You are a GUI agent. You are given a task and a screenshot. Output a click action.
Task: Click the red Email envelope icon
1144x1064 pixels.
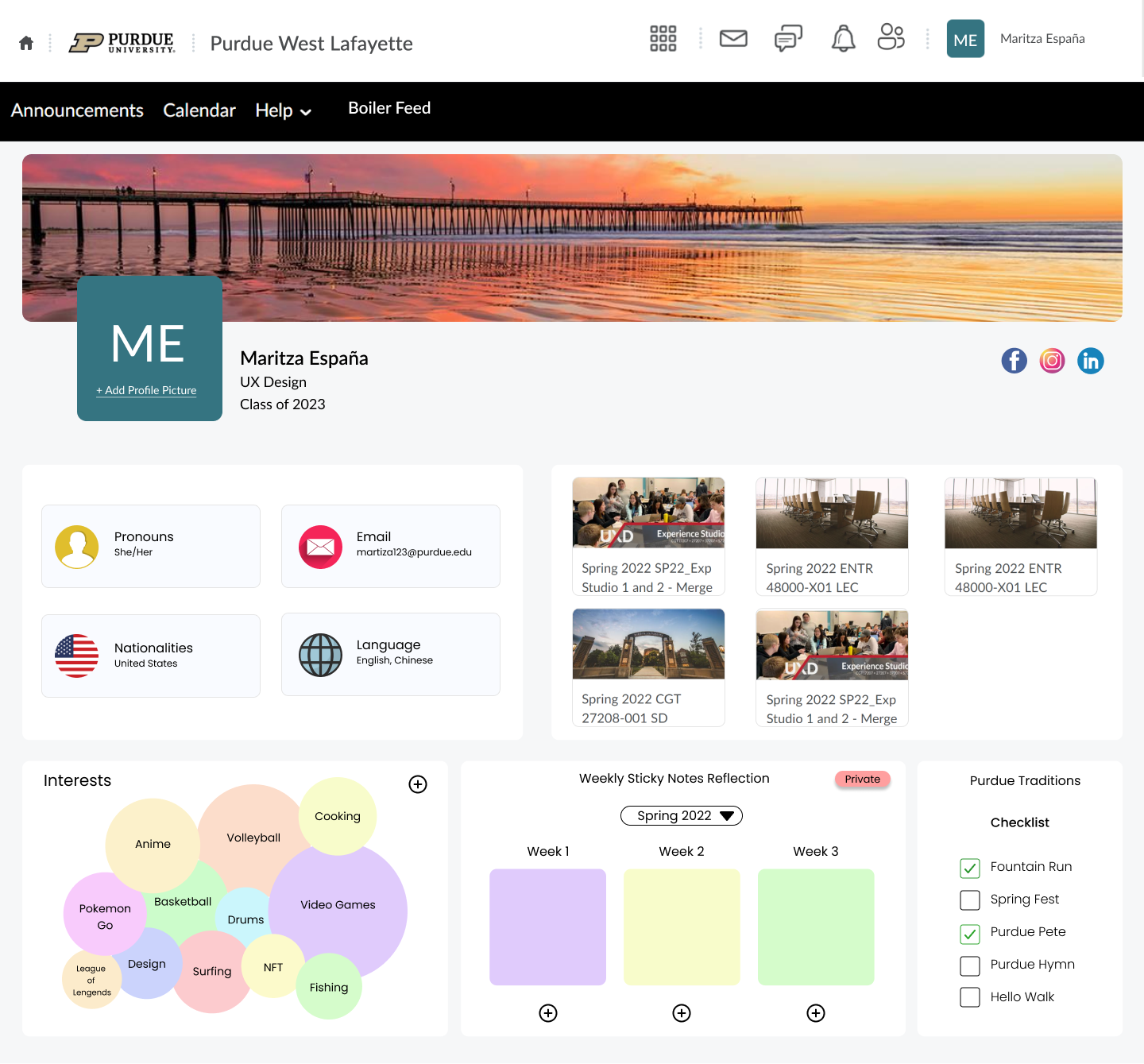[320, 547]
